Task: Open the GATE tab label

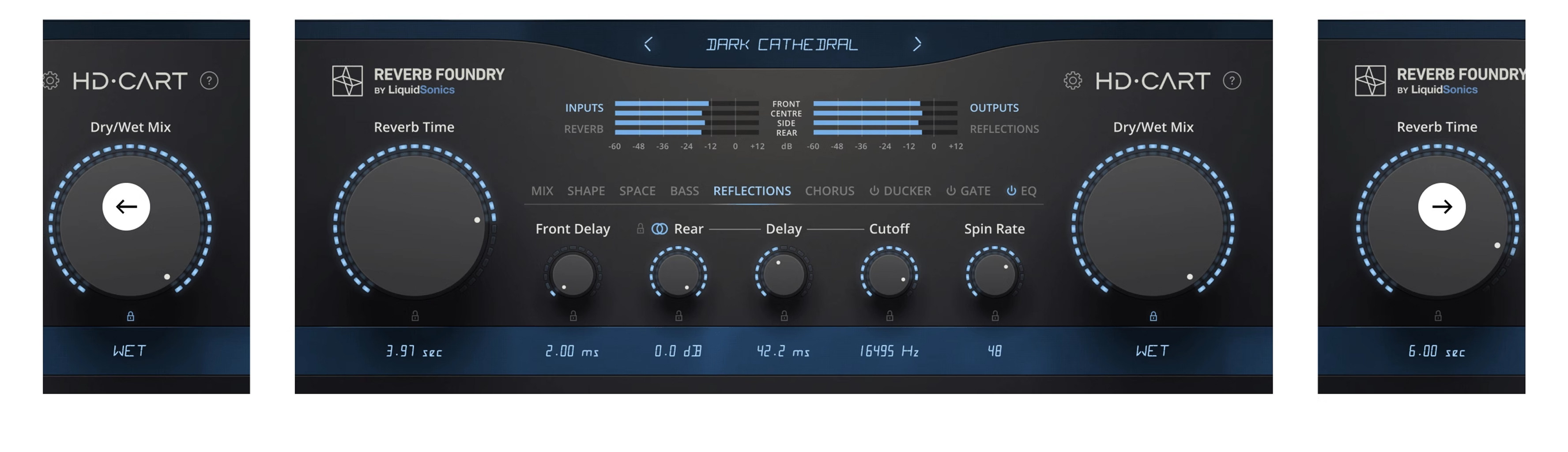Action: click(975, 191)
